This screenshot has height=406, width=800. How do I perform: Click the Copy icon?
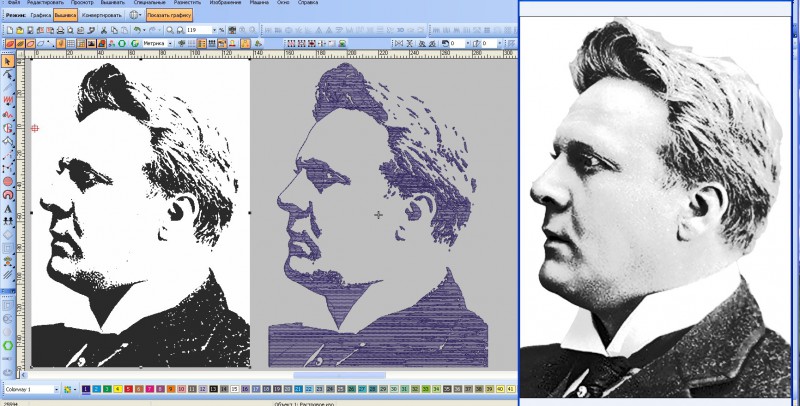point(114,31)
